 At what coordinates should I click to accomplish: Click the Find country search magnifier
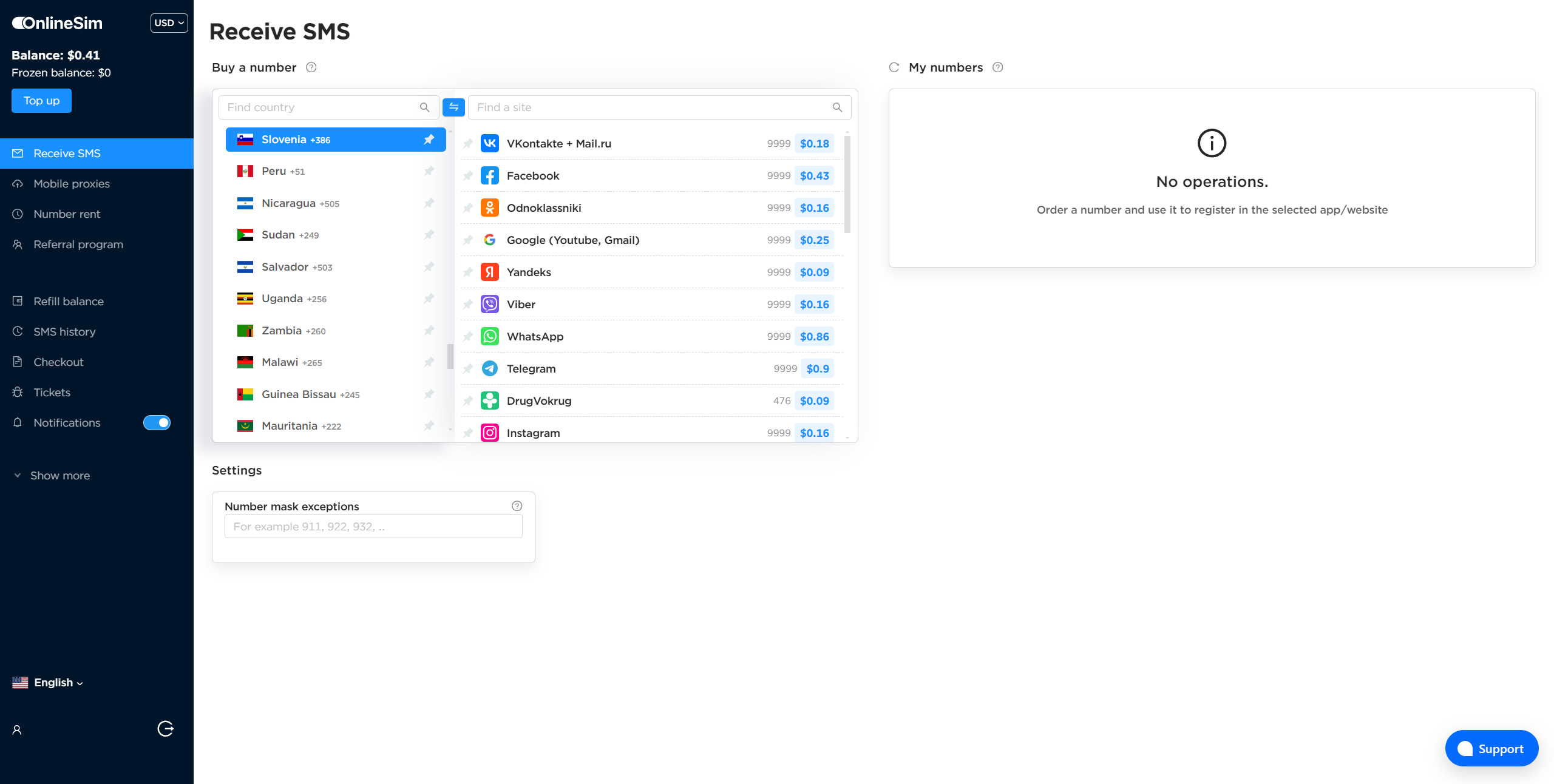(x=425, y=107)
